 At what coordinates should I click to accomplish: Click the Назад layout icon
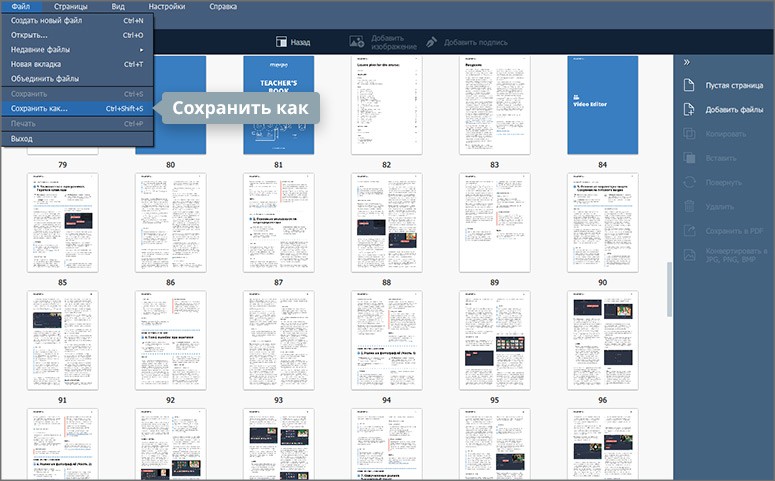(x=281, y=42)
